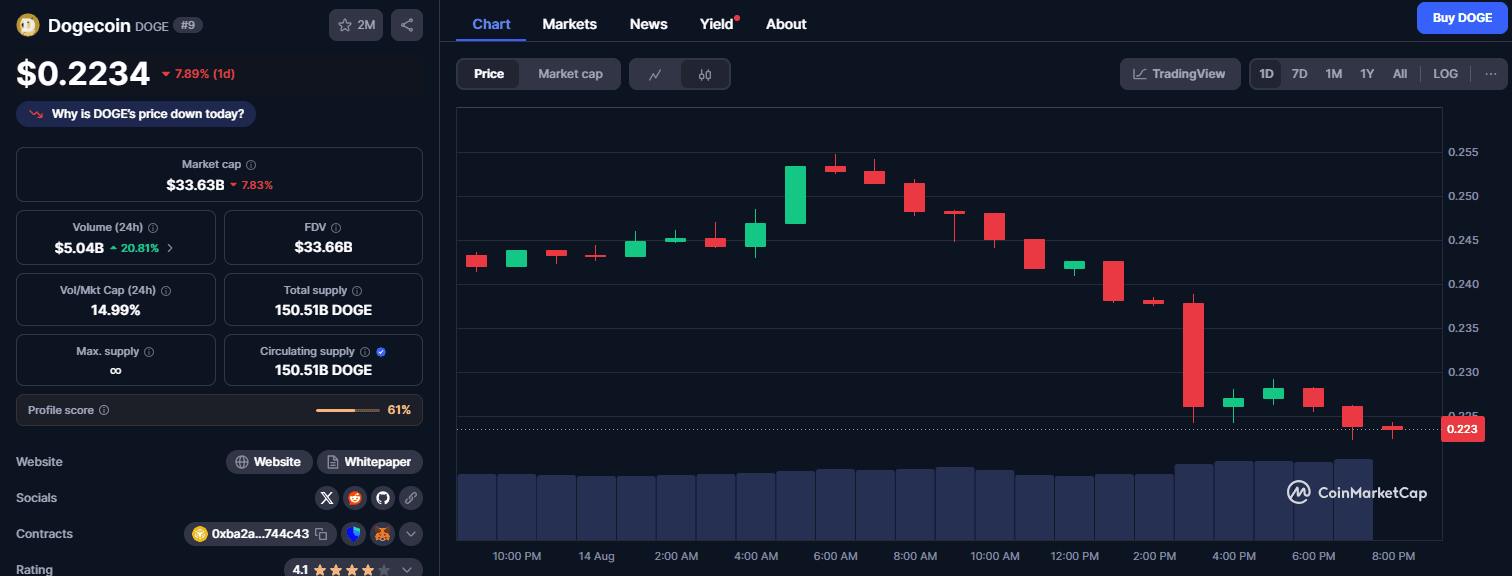
Task: Click the 0xba2a...744c43 contract chip
Action: 259,534
